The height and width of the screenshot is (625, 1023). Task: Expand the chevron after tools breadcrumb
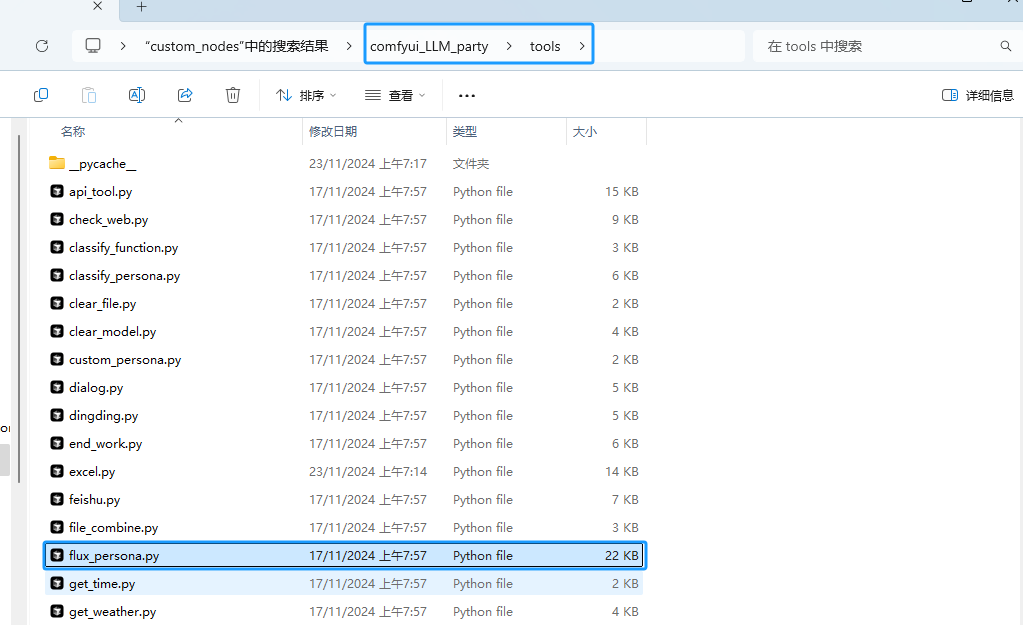point(581,46)
